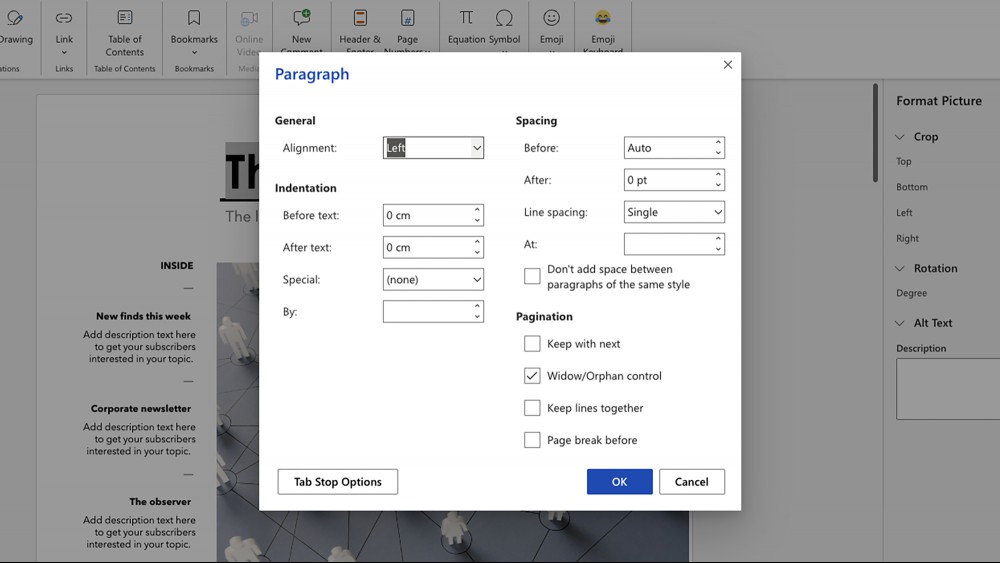Open the Emoji smiley icon
This screenshot has width=1000, height=563.
552,18
